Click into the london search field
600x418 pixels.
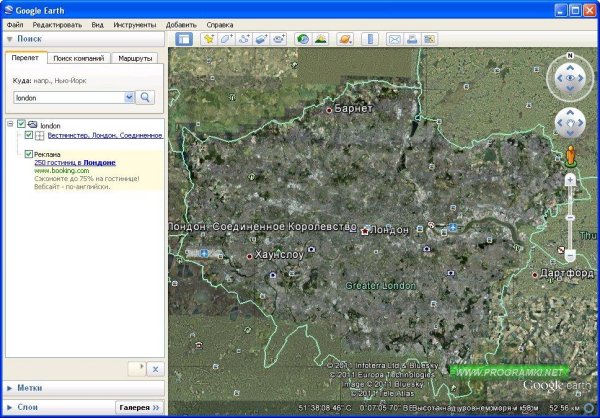click(x=69, y=98)
